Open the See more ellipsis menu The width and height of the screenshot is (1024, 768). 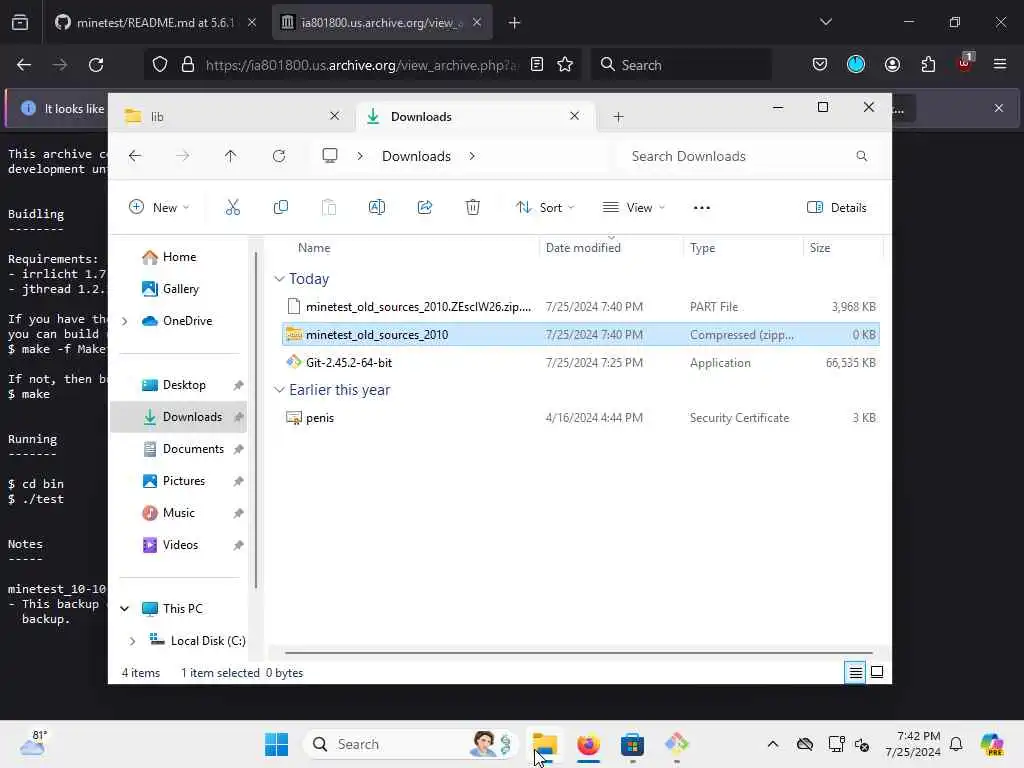tap(701, 208)
